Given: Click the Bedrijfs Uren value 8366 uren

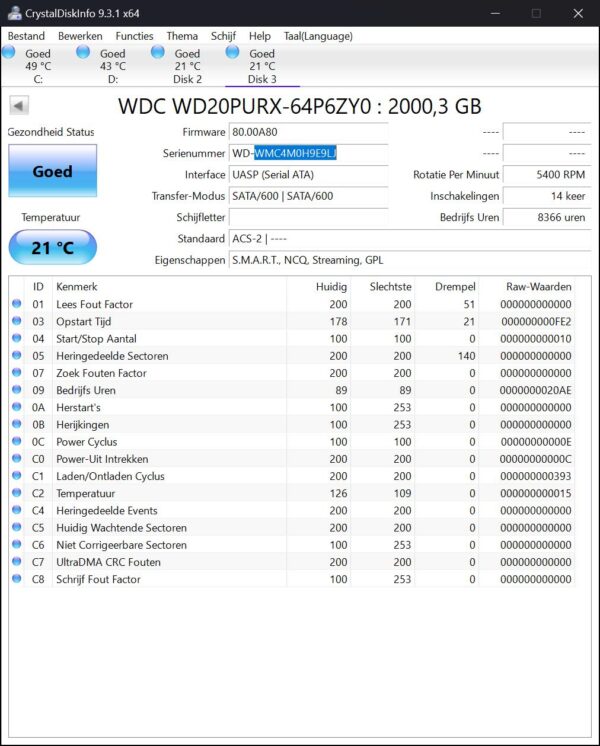Looking at the screenshot, I should [x=547, y=217].
